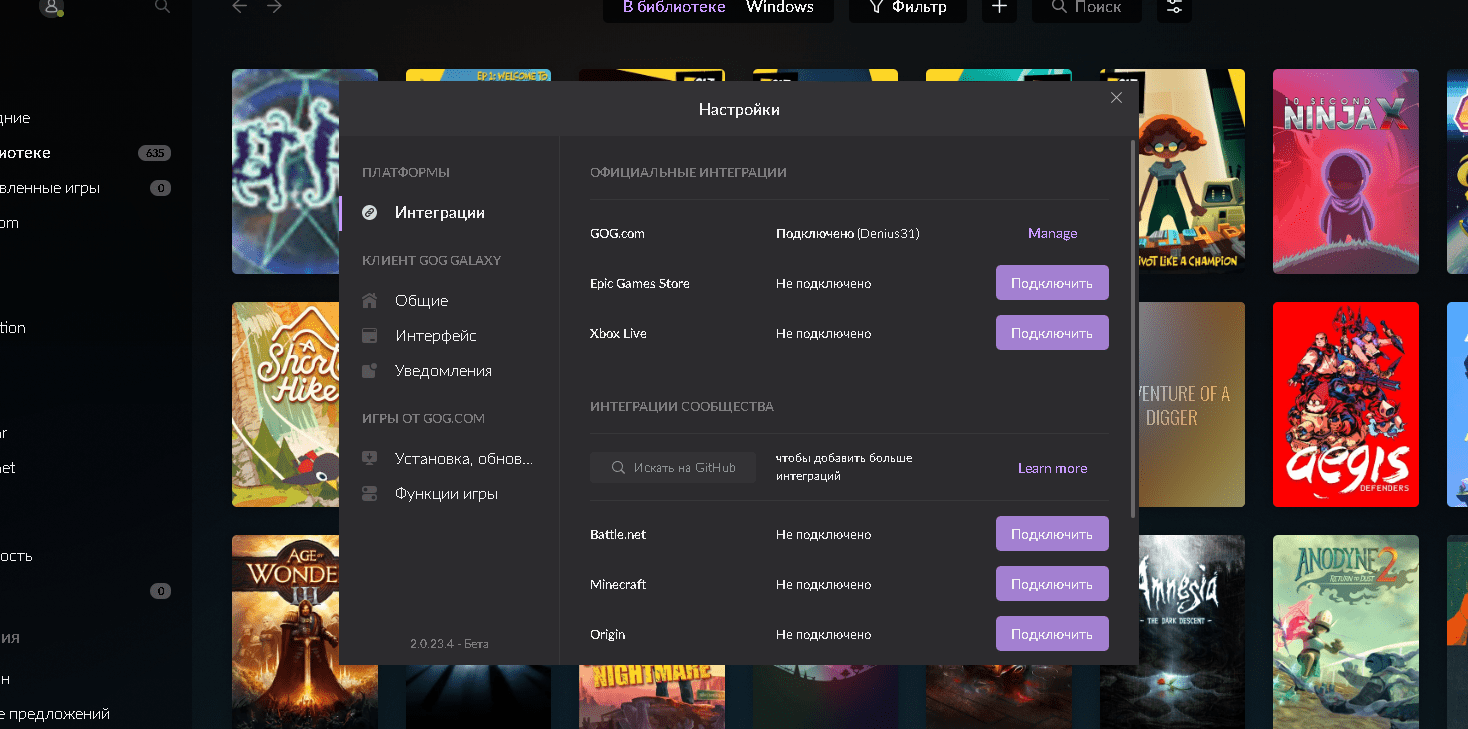
Task: Connect Origin integration
Action: coord(1051,633)
